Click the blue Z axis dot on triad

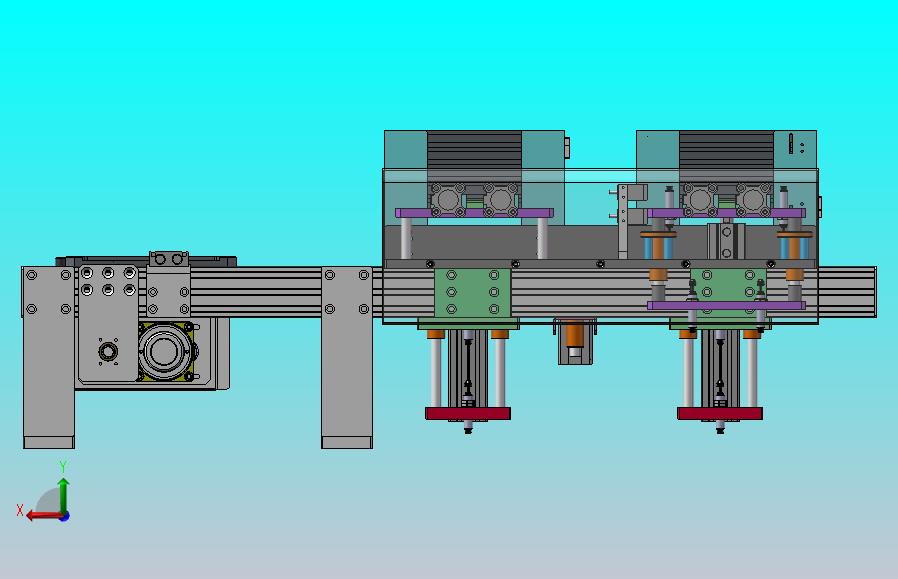point(65,516)
